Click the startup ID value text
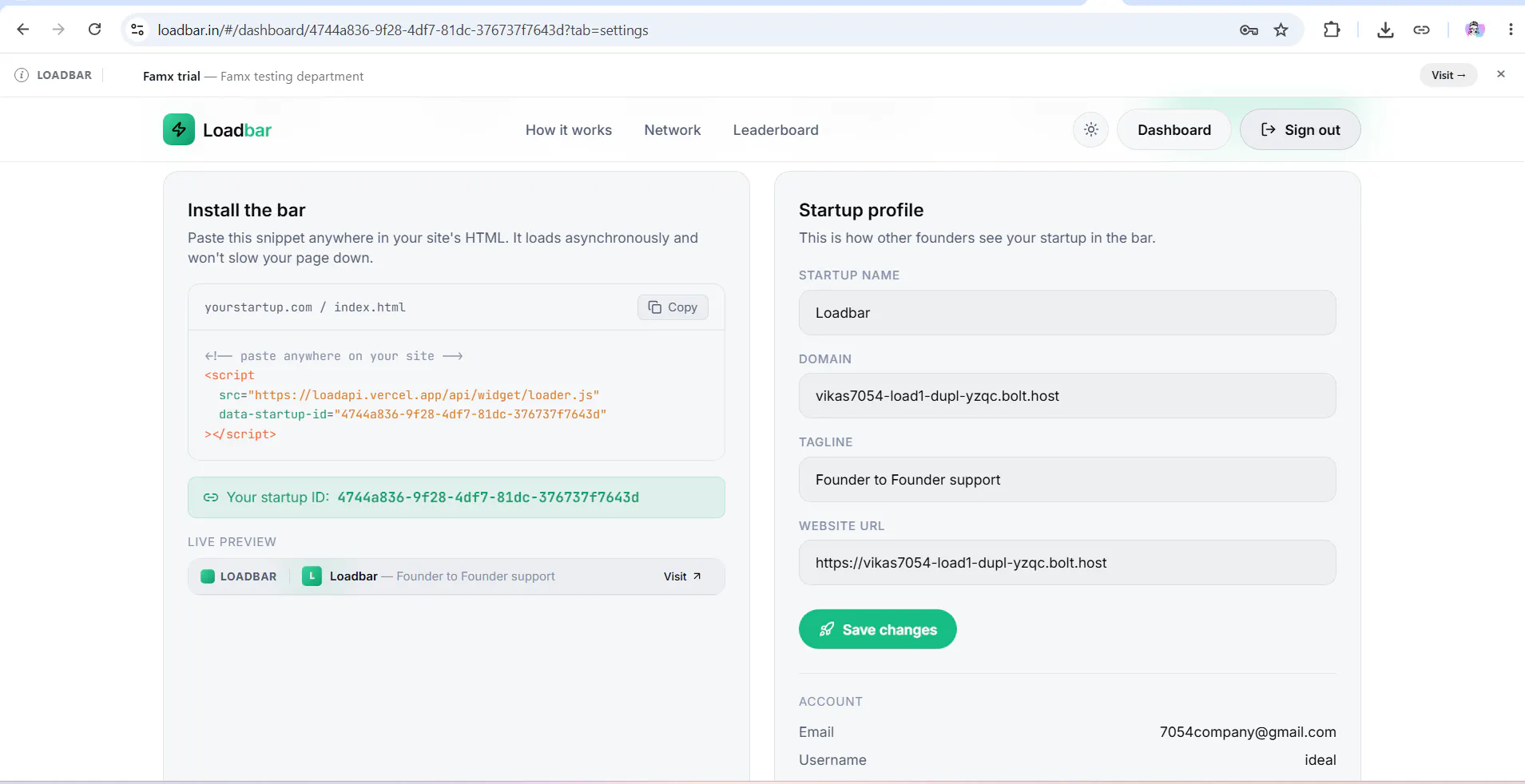1525x784 pixels. [488, 497]
